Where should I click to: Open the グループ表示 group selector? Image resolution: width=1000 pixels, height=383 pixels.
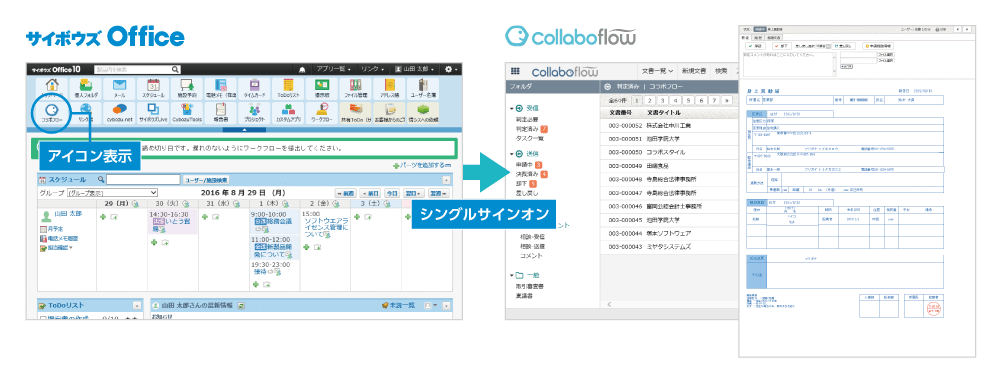(112, 192)
